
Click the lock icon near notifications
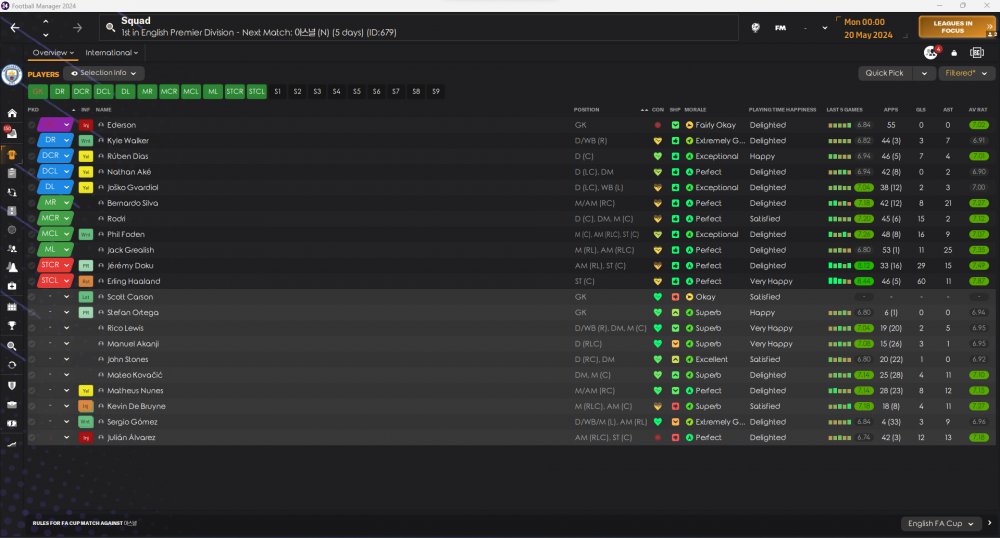pos(954,54)
